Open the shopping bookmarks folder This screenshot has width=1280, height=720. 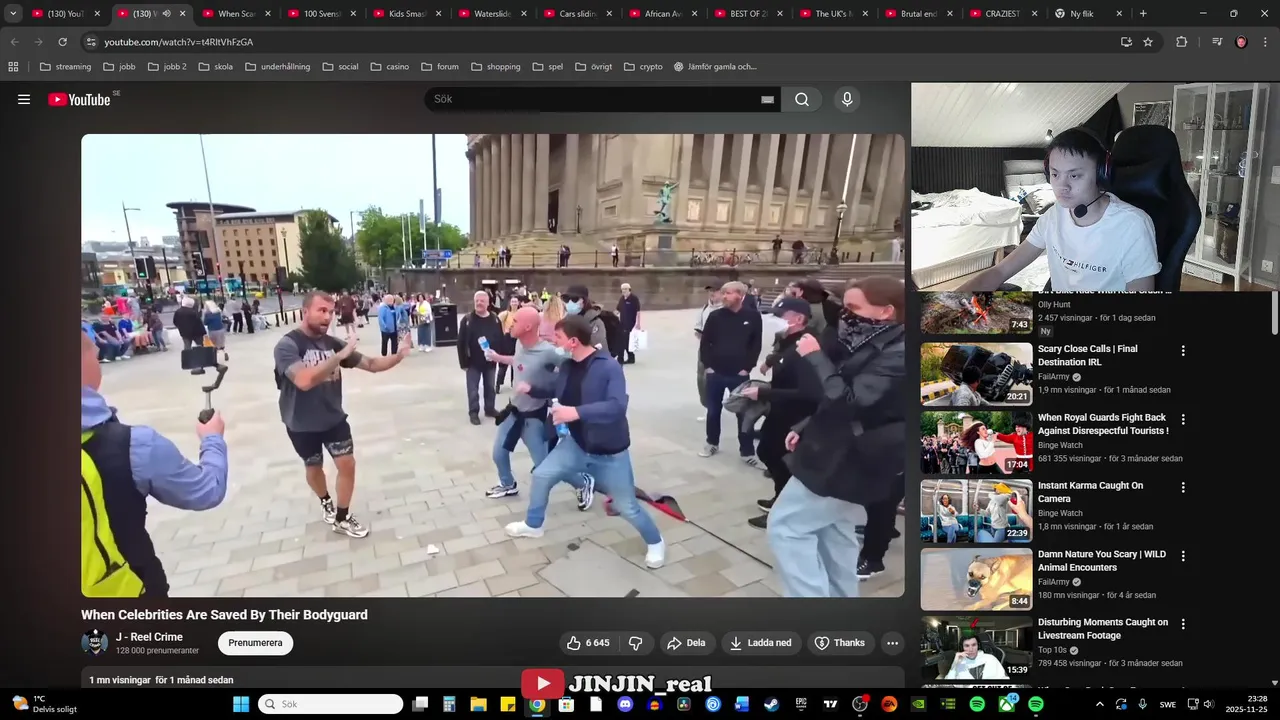495,67
